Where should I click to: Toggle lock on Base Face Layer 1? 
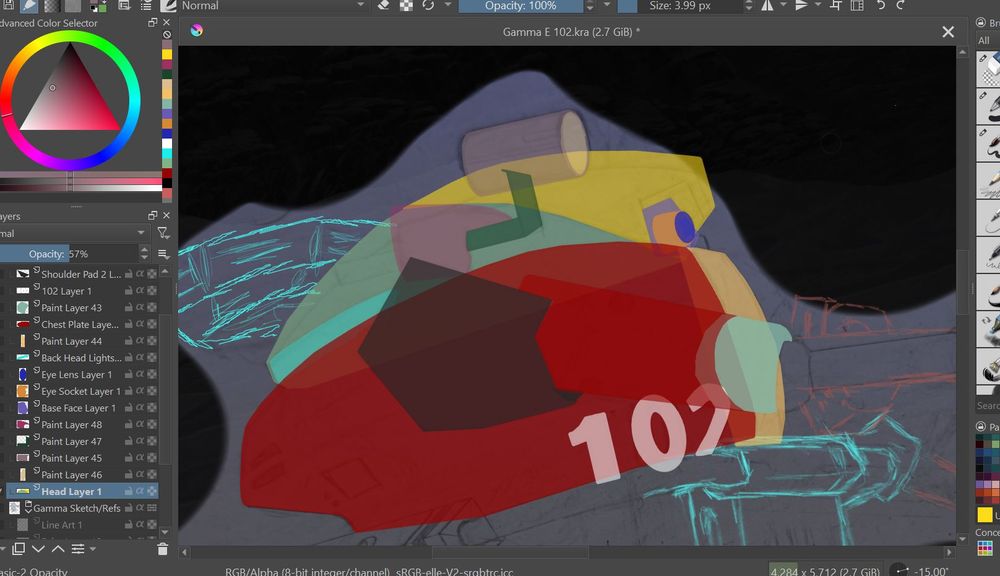[128, 408]
